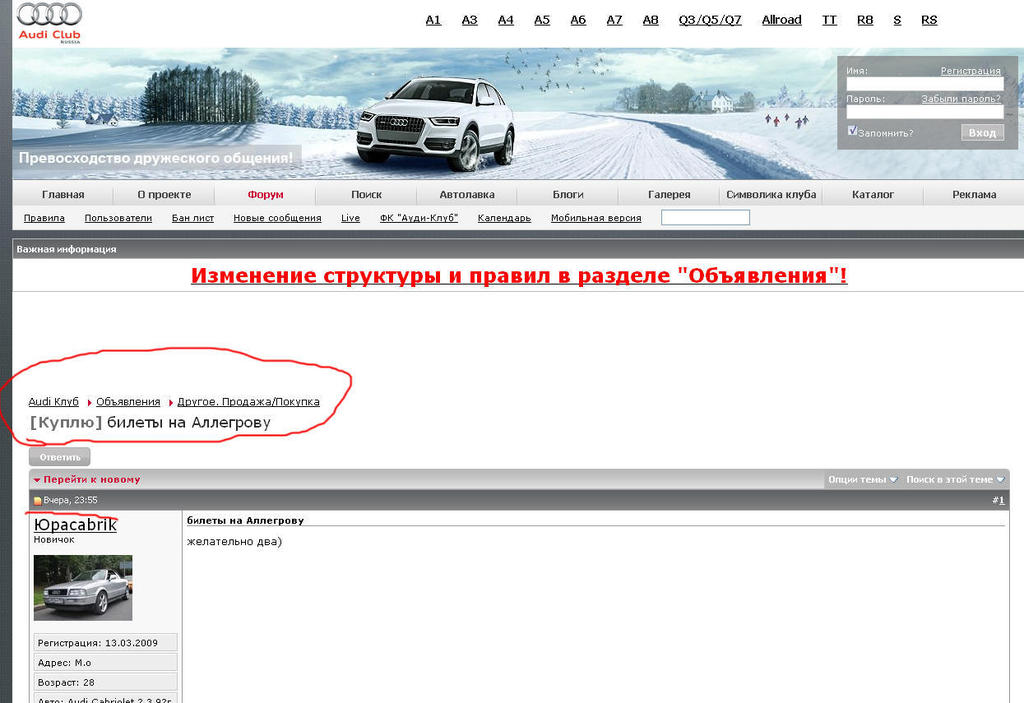This screenshot has height=703, width=1024.
Task: Click the search box near Мобильная версия
Action: [x=705, y=217]
